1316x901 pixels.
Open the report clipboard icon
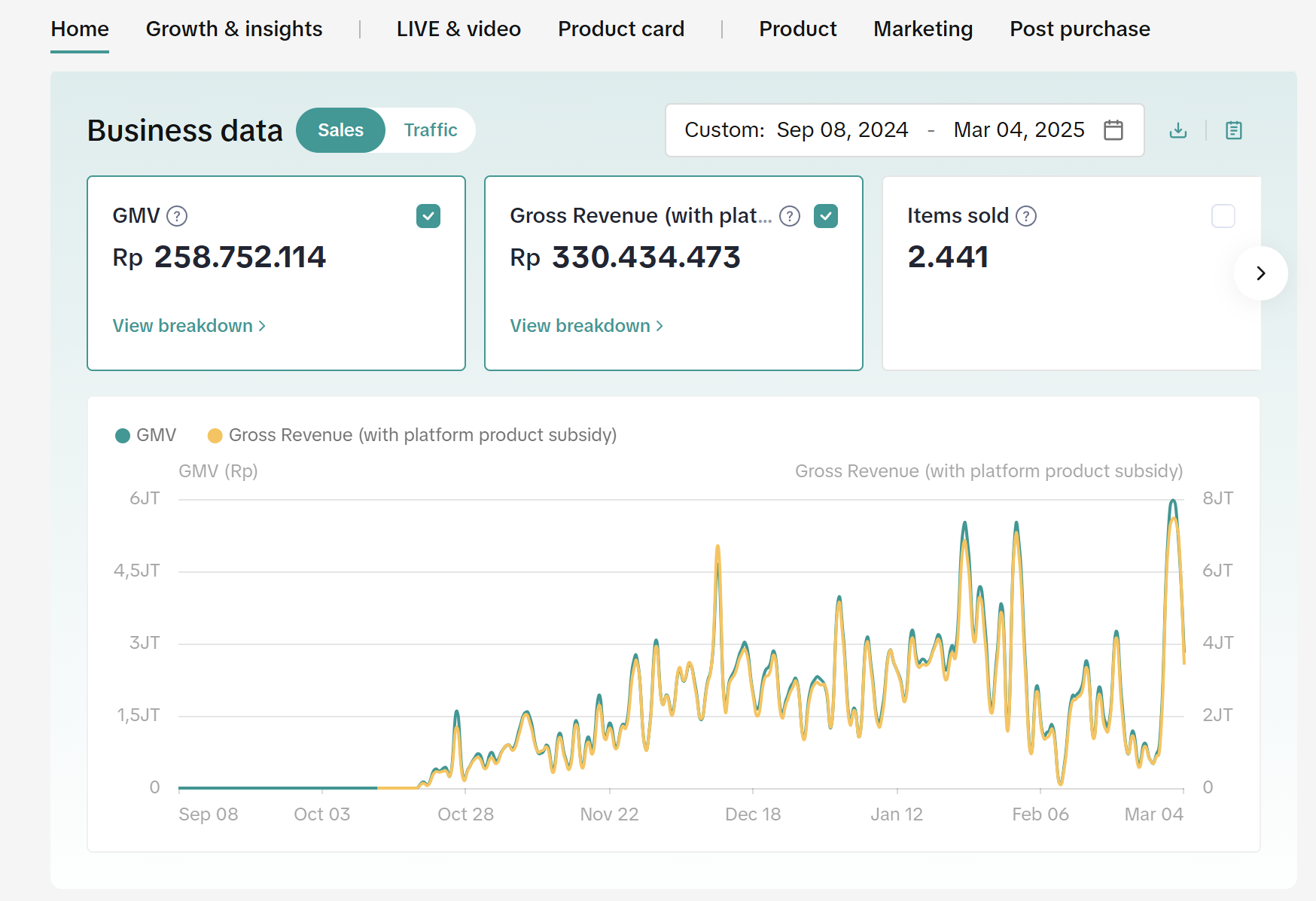(x=1233, y=130)
